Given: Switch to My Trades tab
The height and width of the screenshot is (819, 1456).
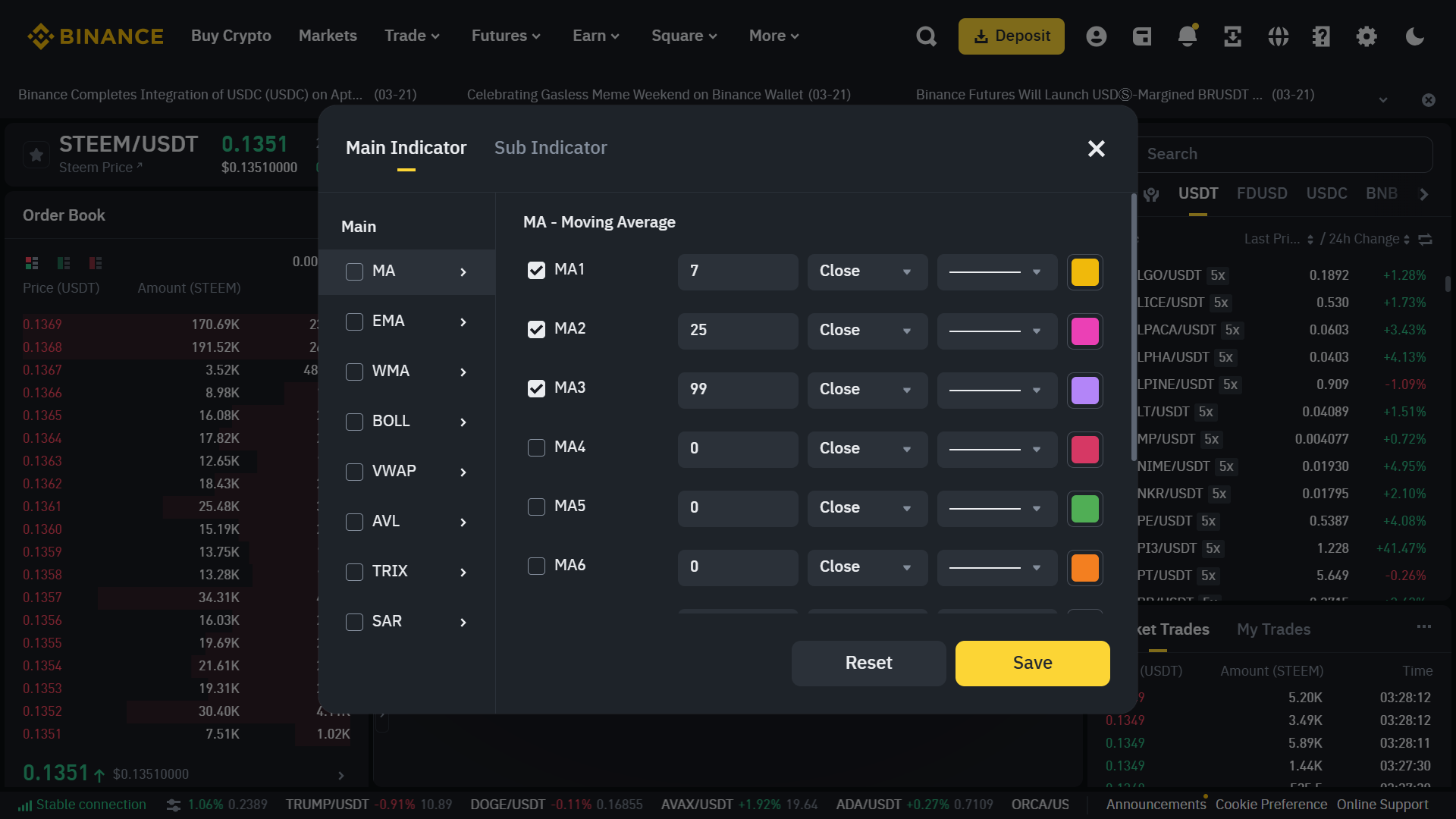Looking at the screenshot, I should (1273, 630).
